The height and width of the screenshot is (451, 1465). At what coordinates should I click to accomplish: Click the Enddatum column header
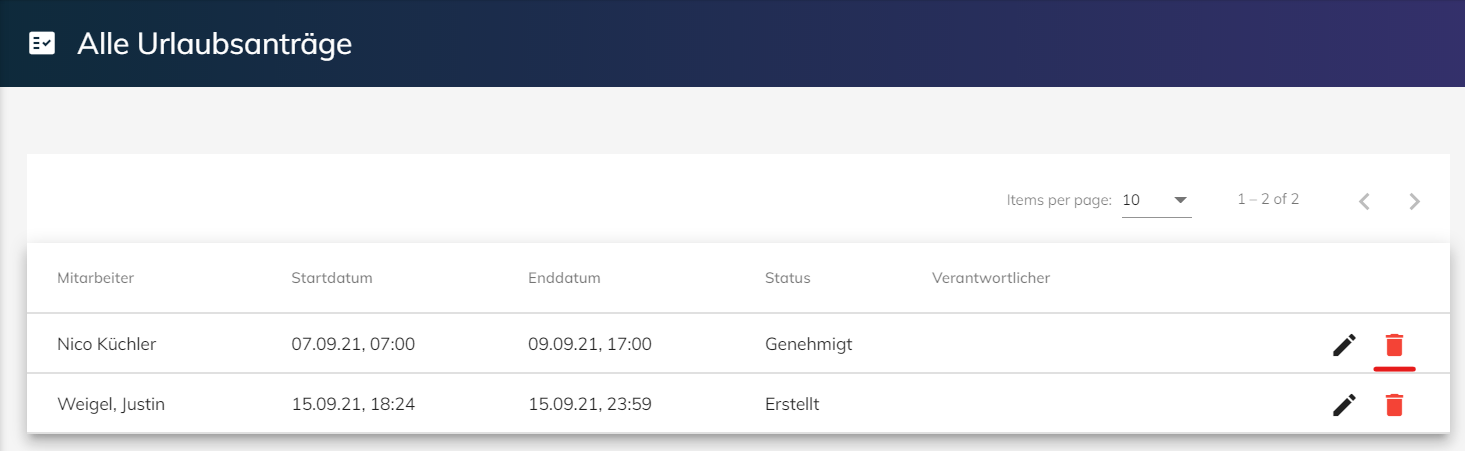pos(564,278)
